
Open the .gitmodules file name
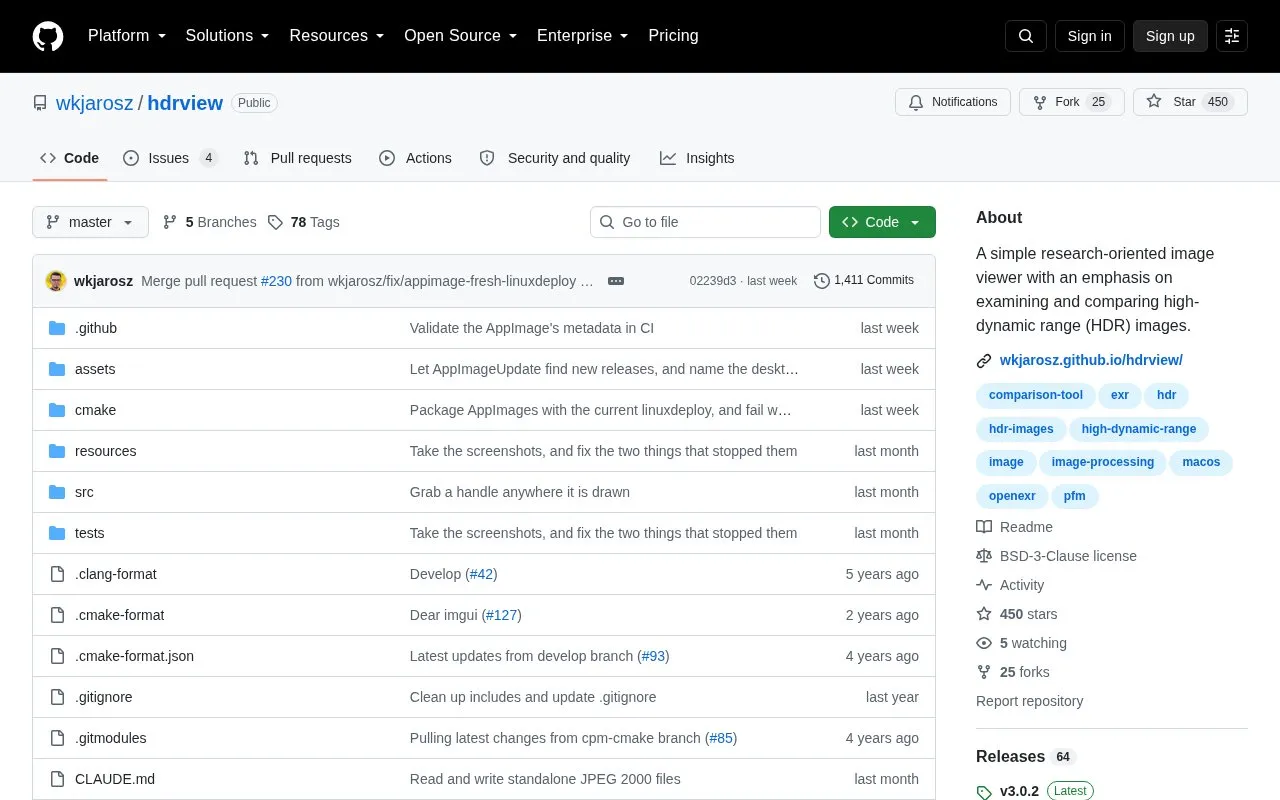[x=111, y=738]
